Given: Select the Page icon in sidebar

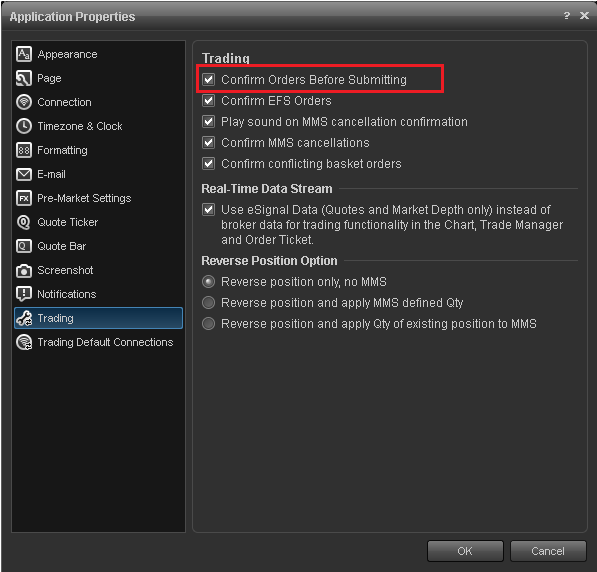Looking at the screenshot, I should click(x=24, y=78).
